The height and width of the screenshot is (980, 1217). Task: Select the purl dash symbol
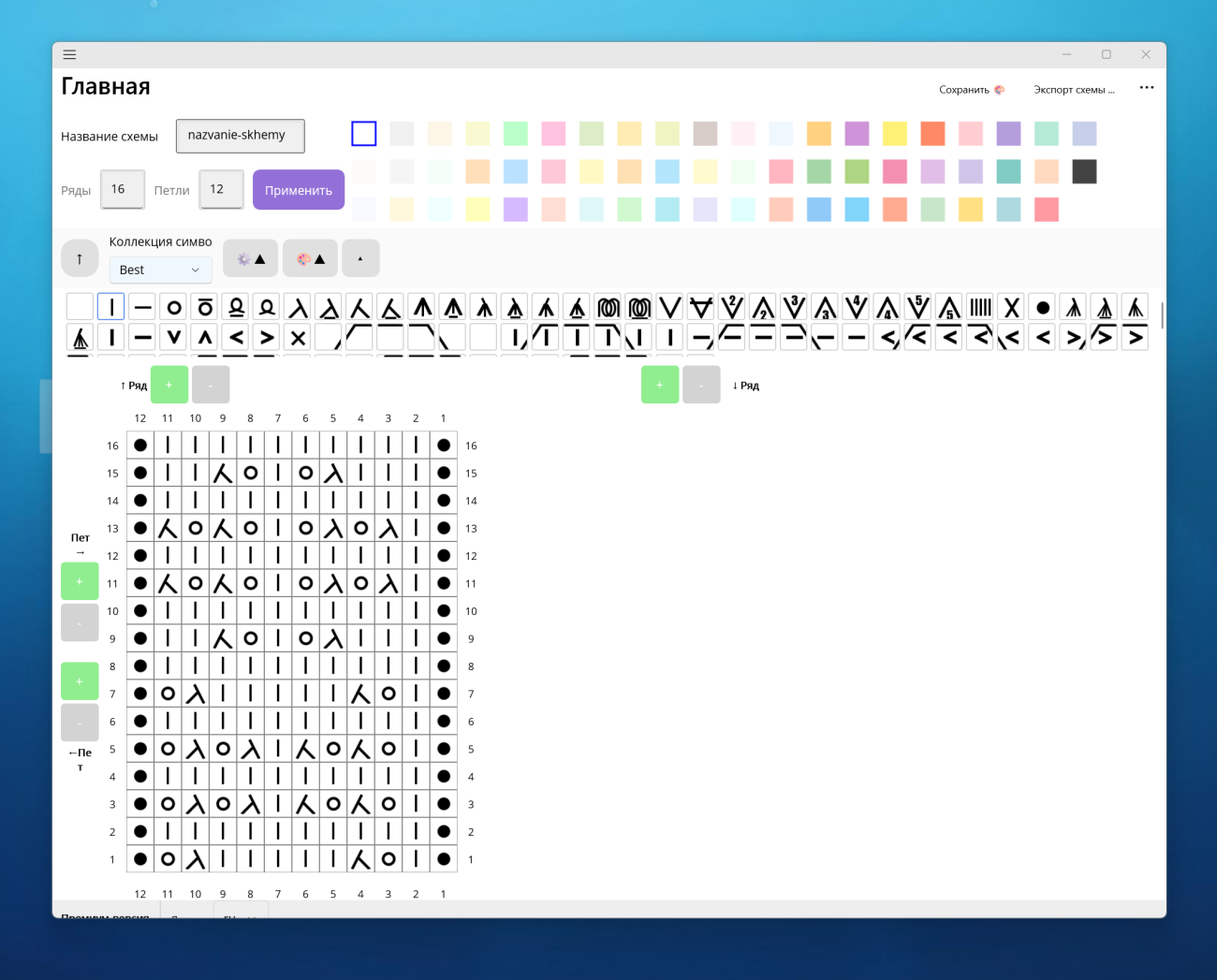point(142,306)
